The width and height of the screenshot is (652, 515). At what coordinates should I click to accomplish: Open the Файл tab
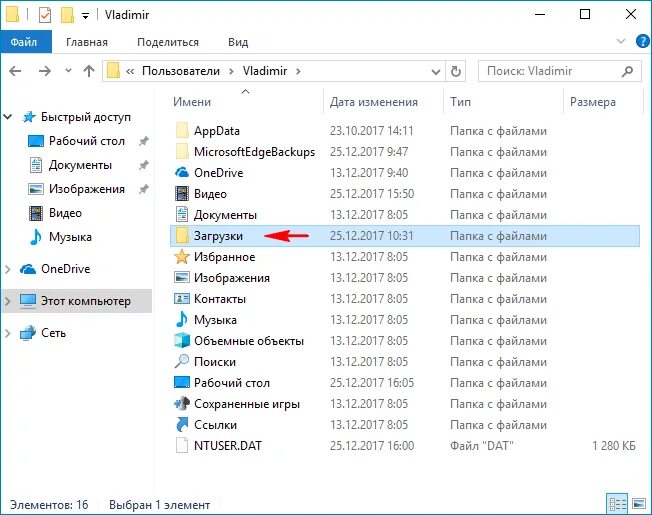click(x=24, y=42)
